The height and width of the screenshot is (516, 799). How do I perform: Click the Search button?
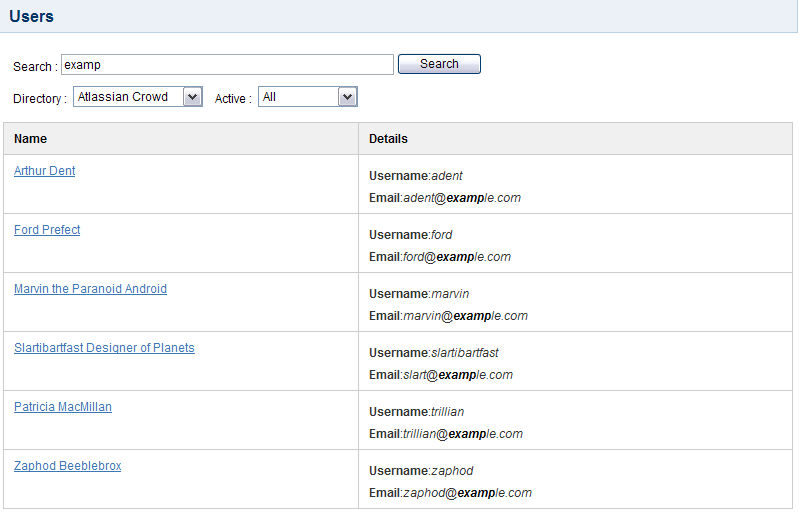point(439,64)
